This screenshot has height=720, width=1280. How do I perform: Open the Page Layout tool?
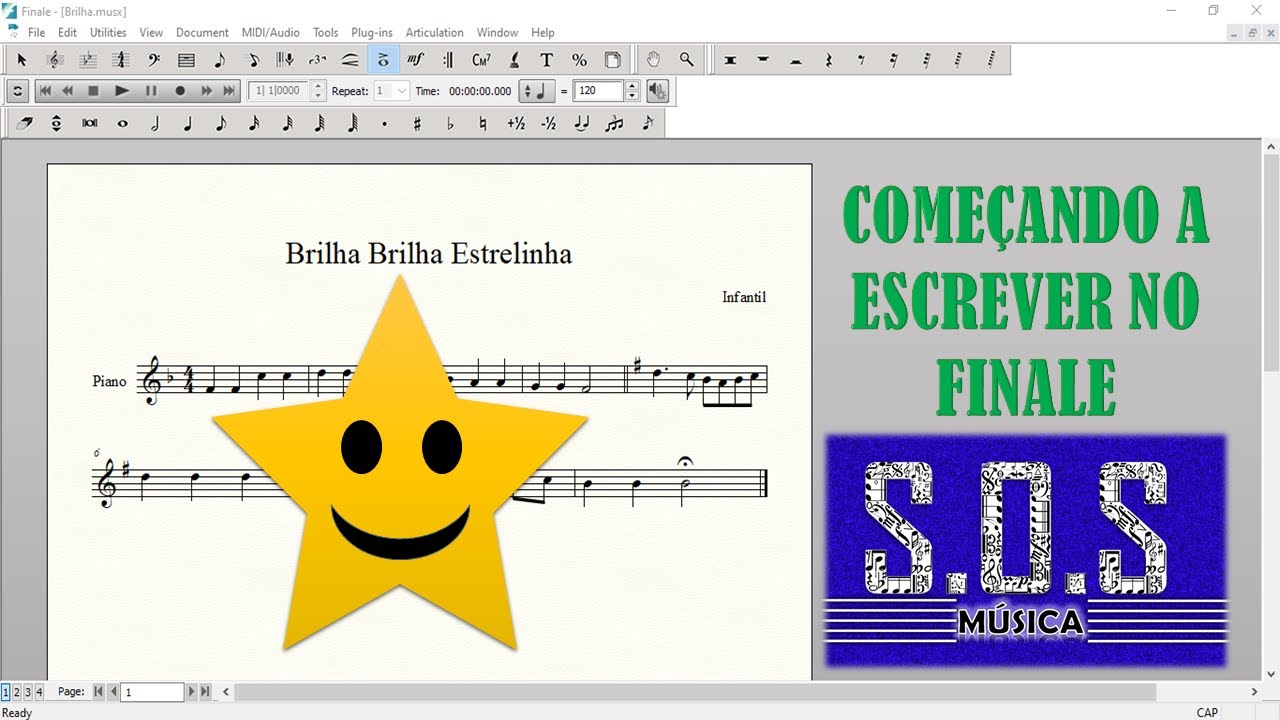(612, 60)
